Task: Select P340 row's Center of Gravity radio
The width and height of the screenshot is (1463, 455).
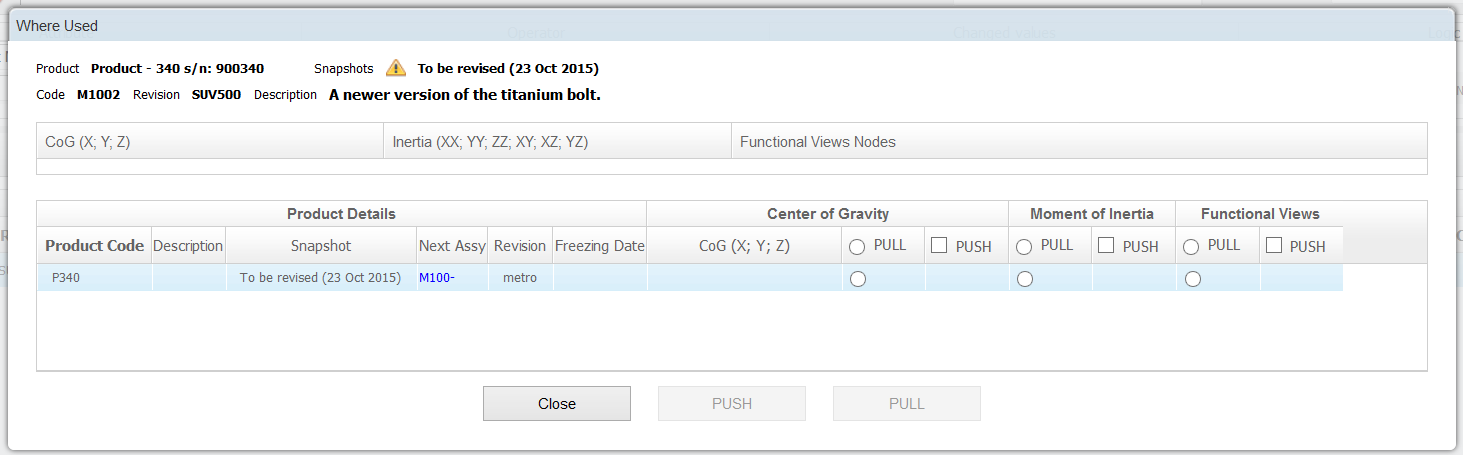Action: pos(857,280)
